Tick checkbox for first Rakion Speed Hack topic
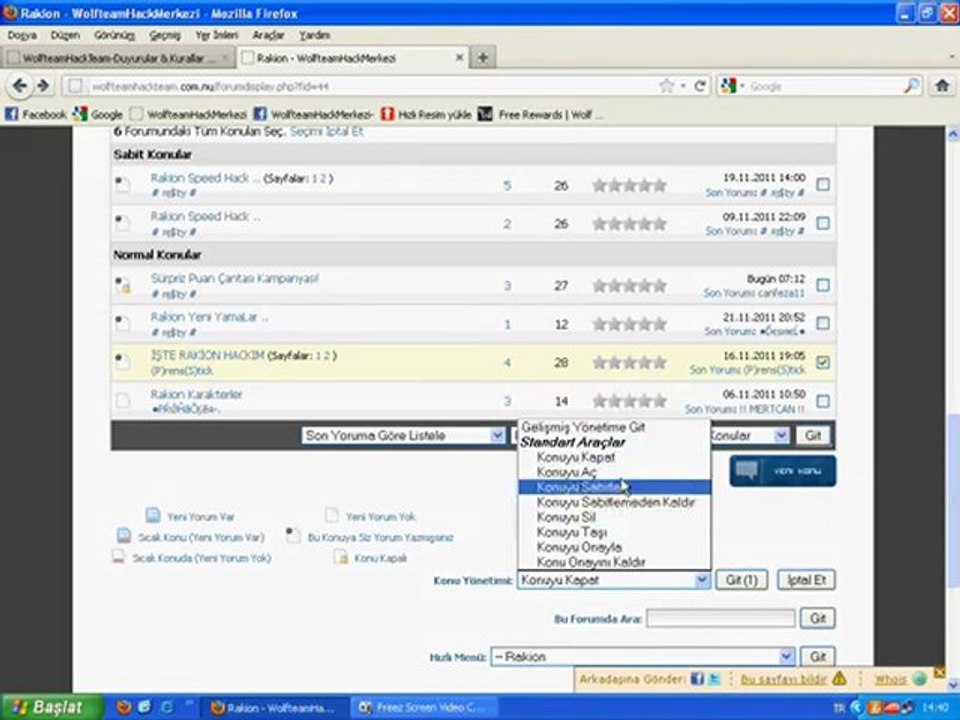Viewport: 960px width, 720px height. pos(823,184)
